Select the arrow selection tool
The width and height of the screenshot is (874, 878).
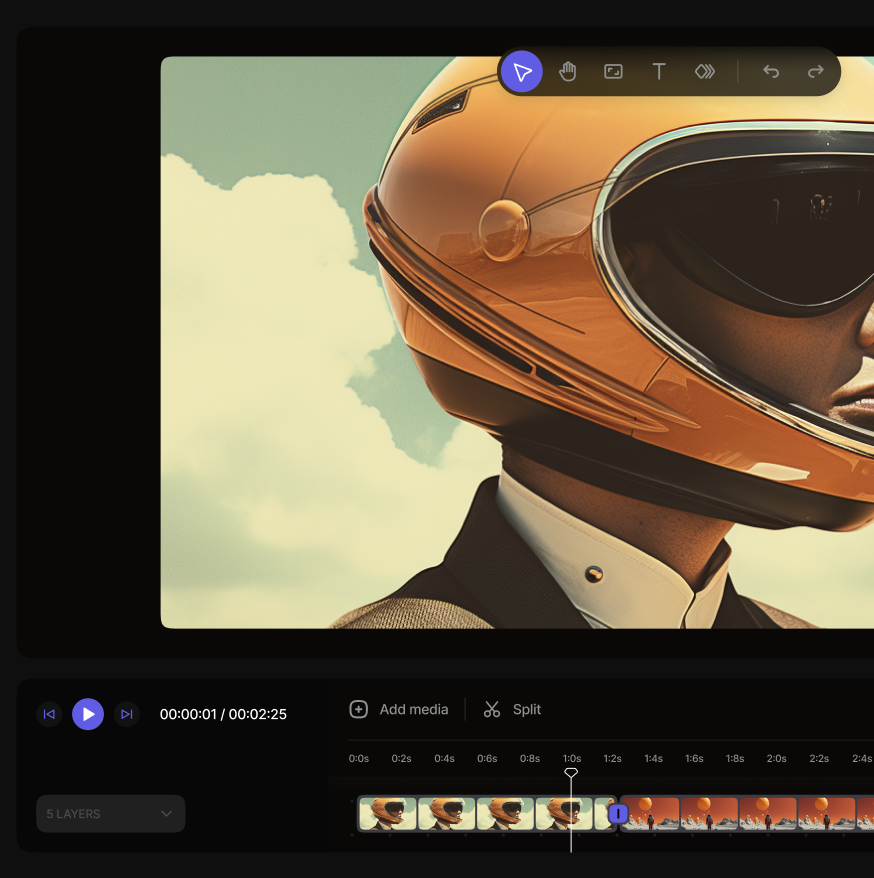point(521,71)
